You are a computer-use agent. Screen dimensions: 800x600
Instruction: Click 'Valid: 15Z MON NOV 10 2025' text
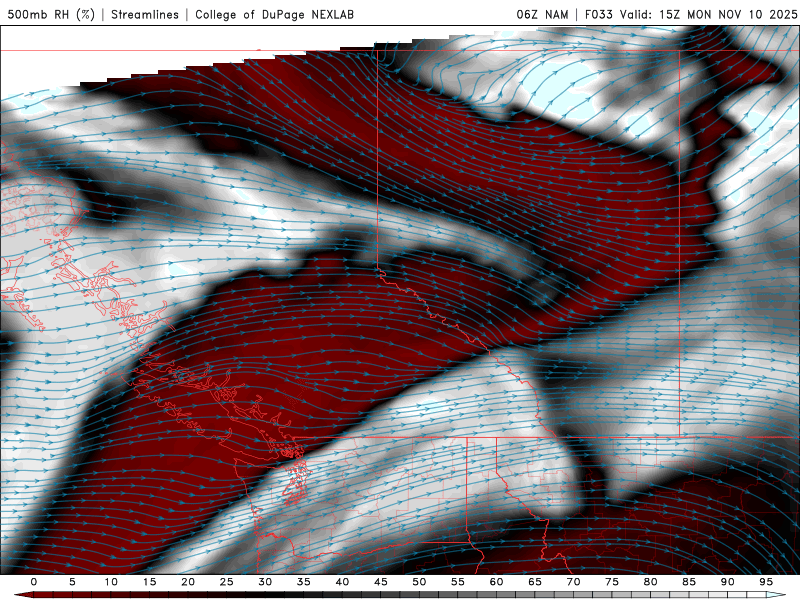[709, 14]
